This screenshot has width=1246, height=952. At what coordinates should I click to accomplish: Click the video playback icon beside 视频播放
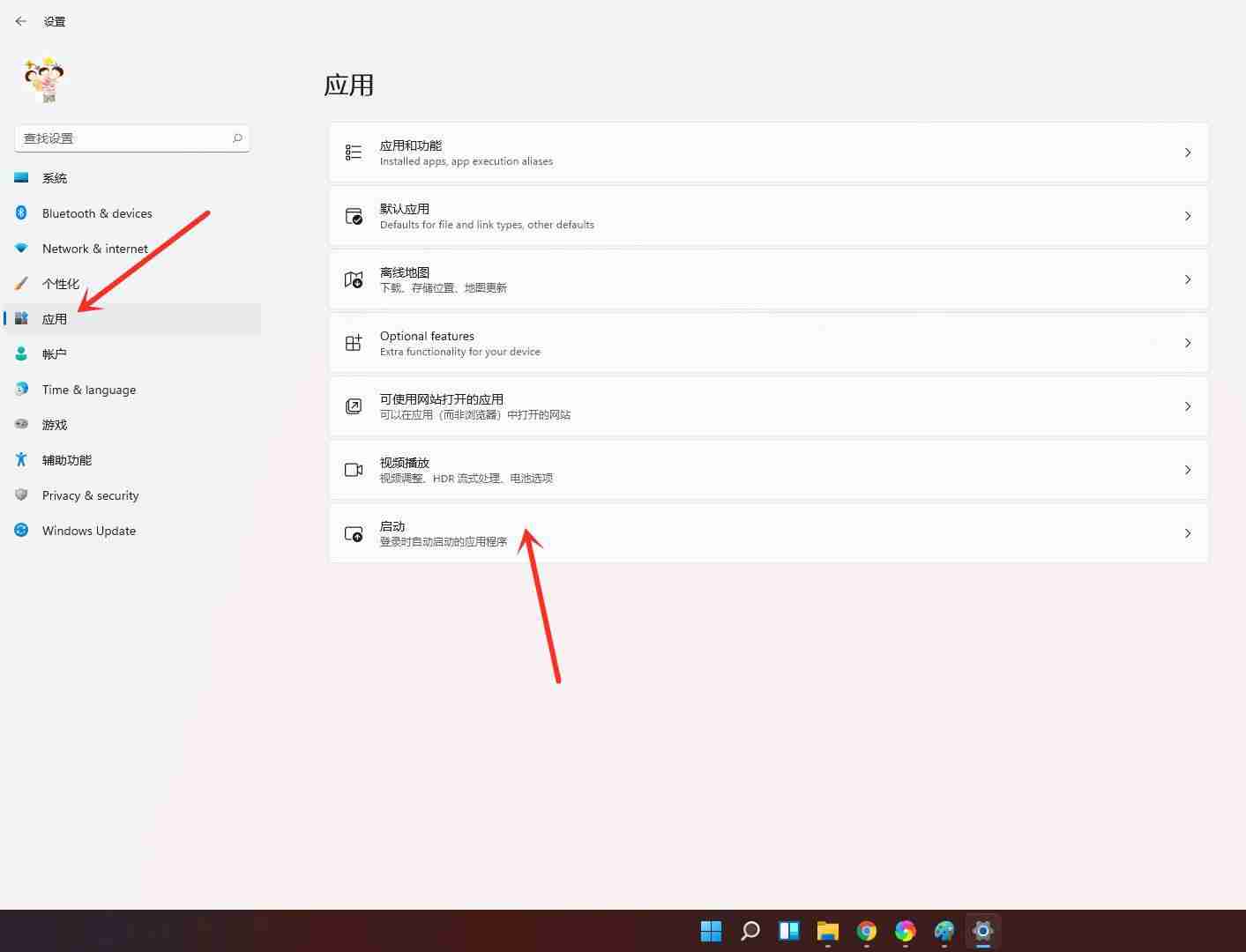pyautogui.click(x=353, y=470)
